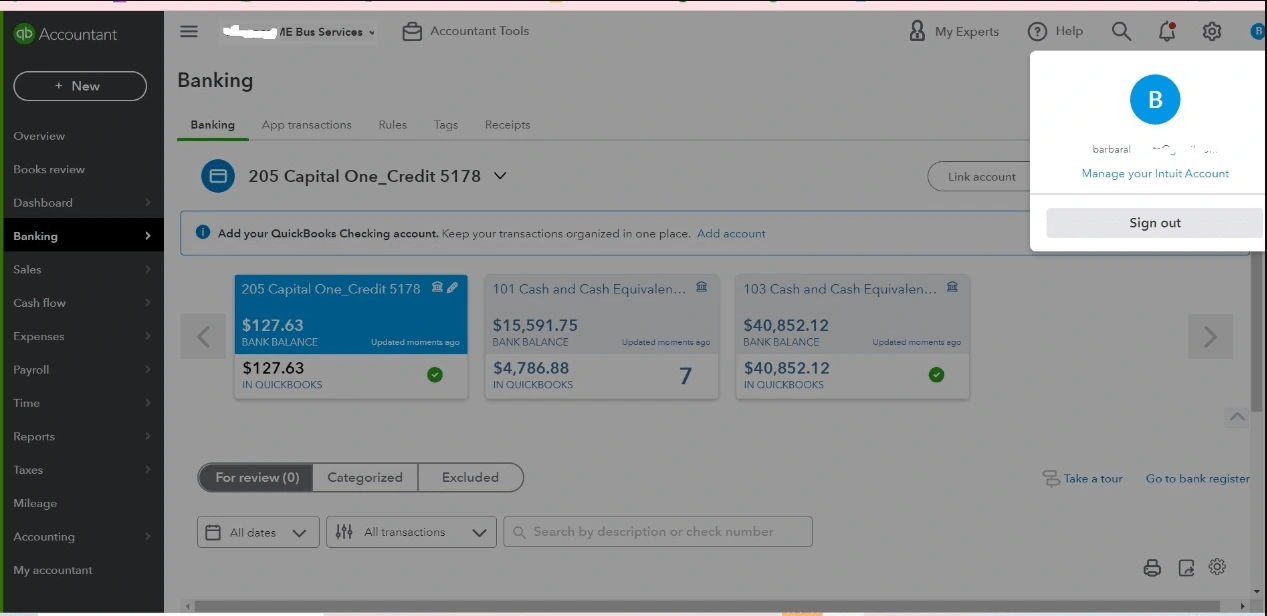Expand the Sales sidebar menu
This screenshot has height=616, width=1267.
coord(82,269)
